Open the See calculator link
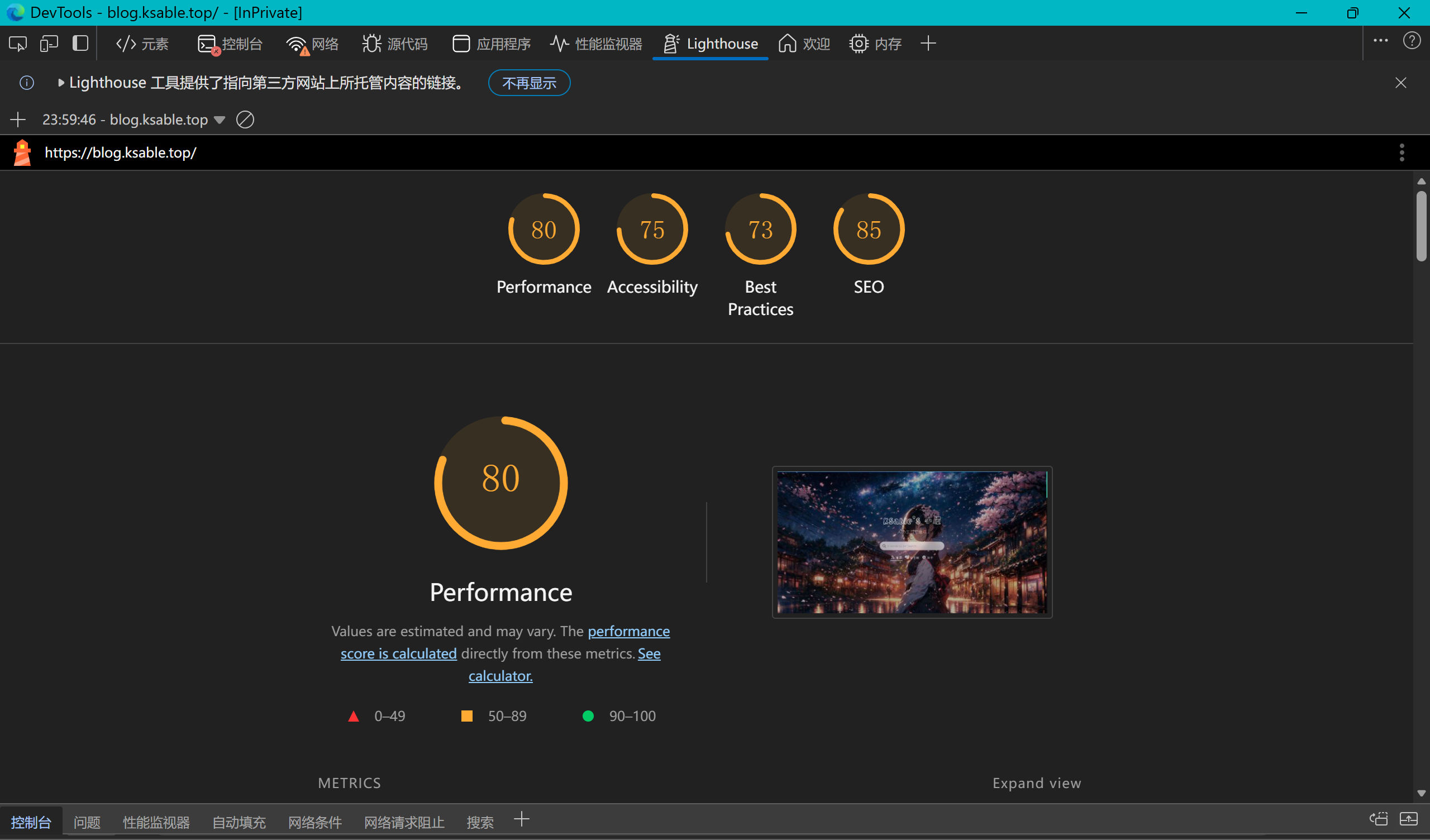This screenshot has width=1430, height=840. pyautogui.click(x=500, y=675)
